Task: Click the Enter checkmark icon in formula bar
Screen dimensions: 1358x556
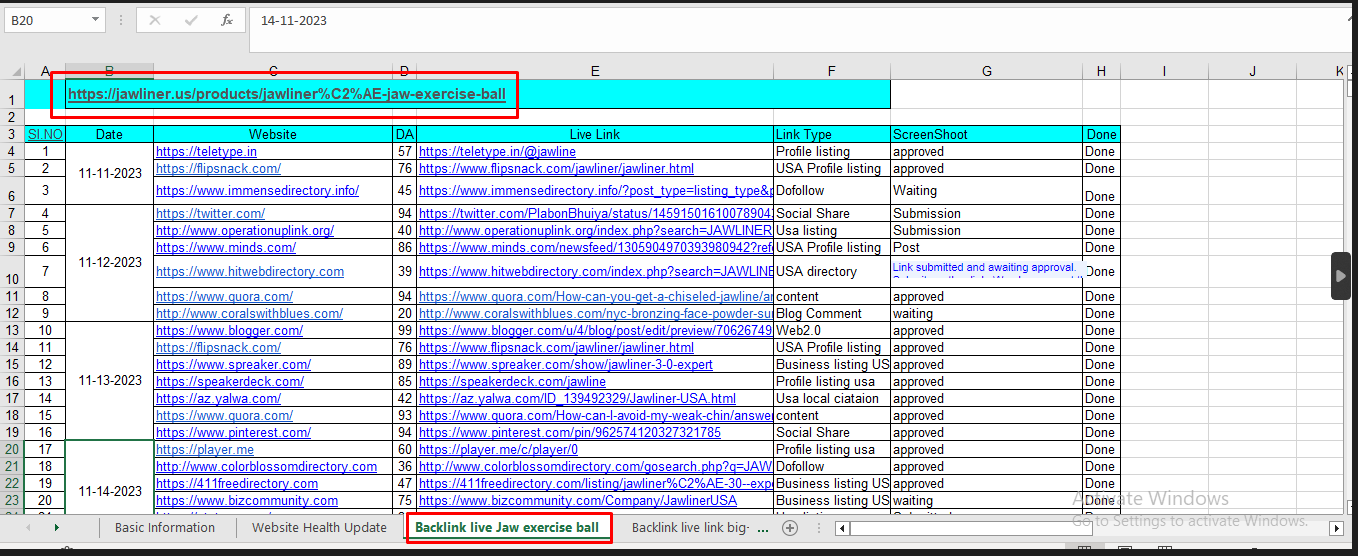Action: click(x=191, y=20)
